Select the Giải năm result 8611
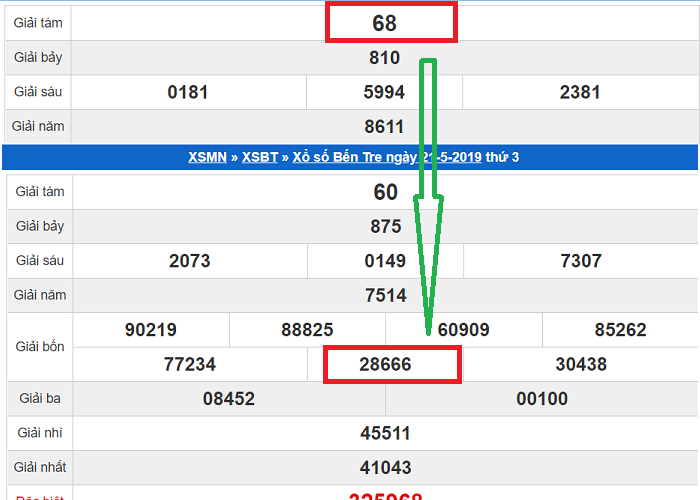The image size is (700, 500). [x=385, y=127]
